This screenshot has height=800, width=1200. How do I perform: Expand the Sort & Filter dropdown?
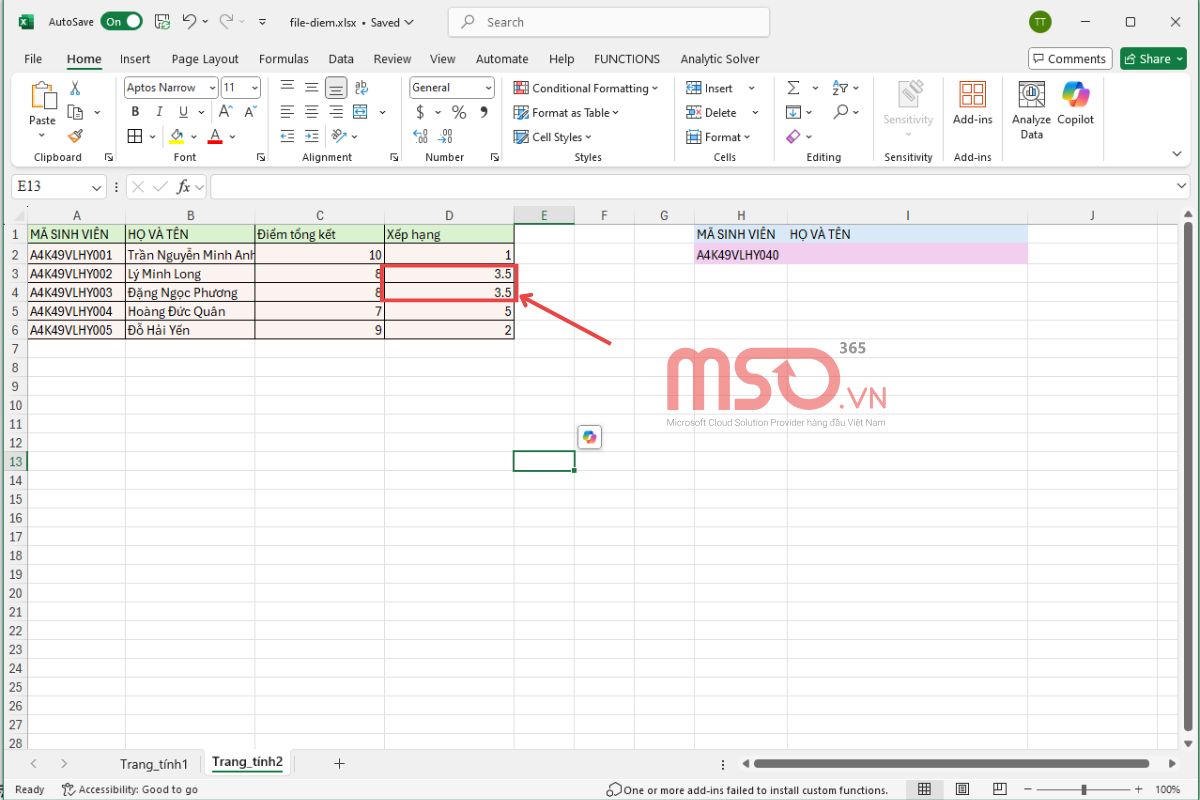pos(857,88)
